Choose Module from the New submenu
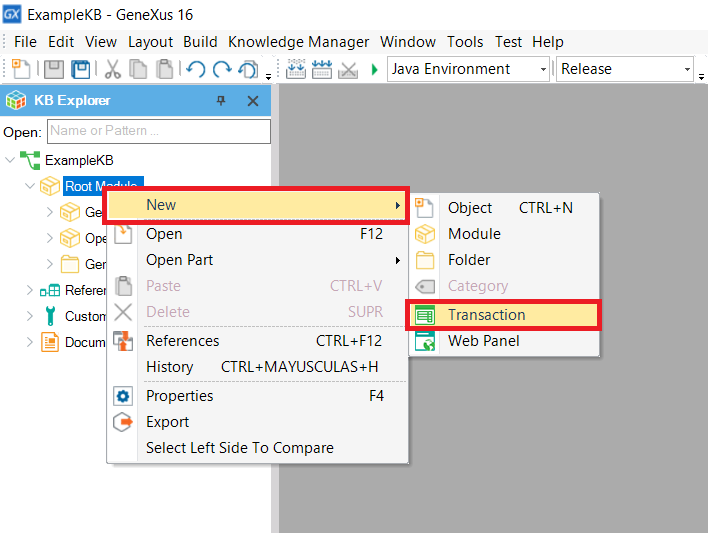 click(x=504, y=234)
